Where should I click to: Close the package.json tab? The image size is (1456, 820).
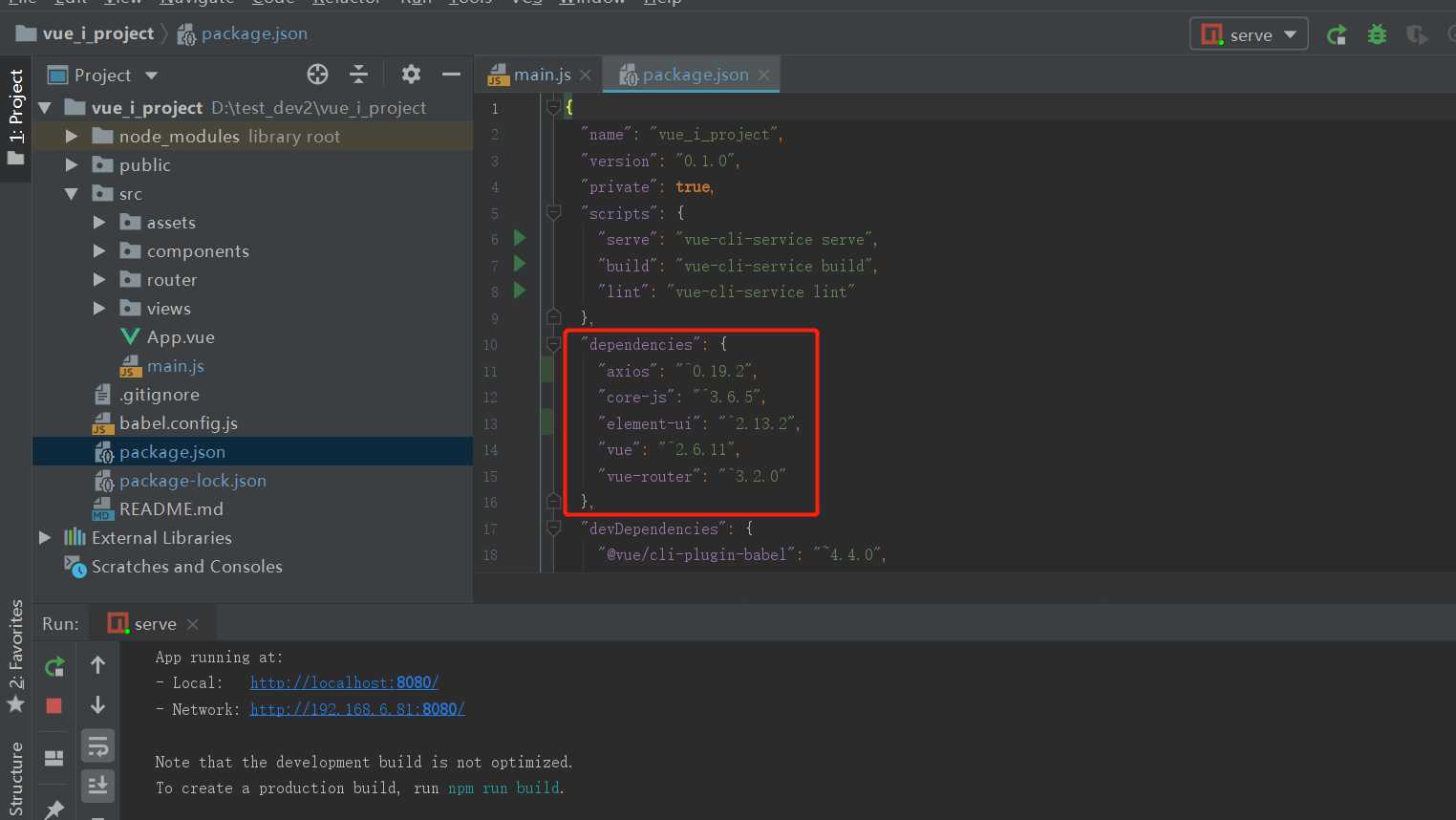pyautogui.click(x=764, y=75)
